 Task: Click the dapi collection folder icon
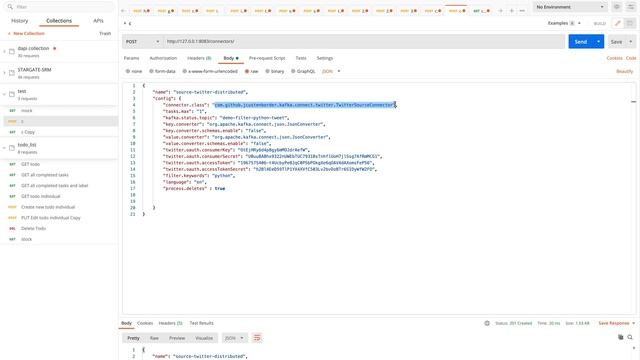pyautogui.click(x=12, y=51)
